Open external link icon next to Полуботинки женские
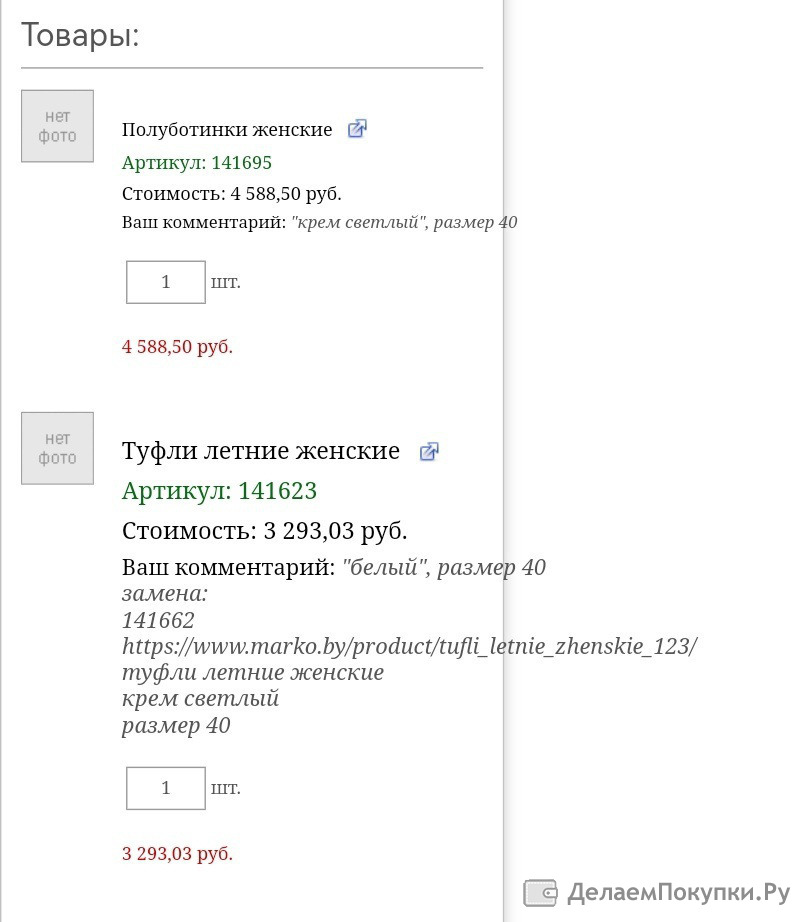804x922 pixels. coord(357,129)
